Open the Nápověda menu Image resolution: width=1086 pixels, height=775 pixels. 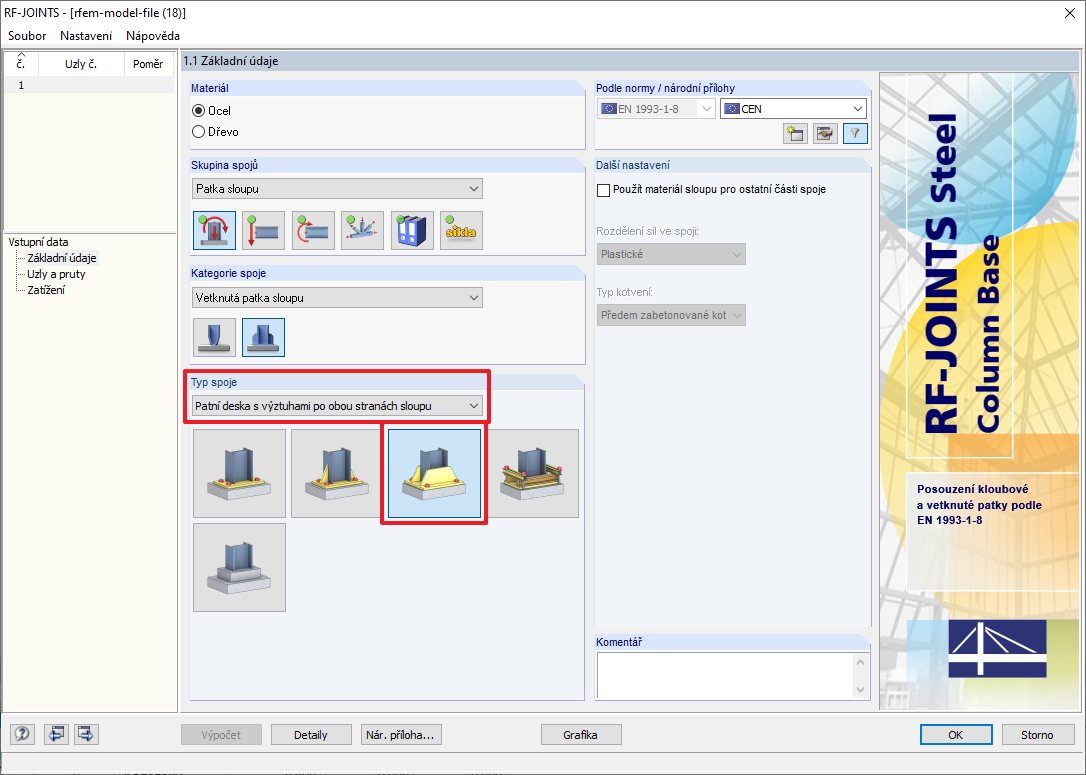point(153,35)
